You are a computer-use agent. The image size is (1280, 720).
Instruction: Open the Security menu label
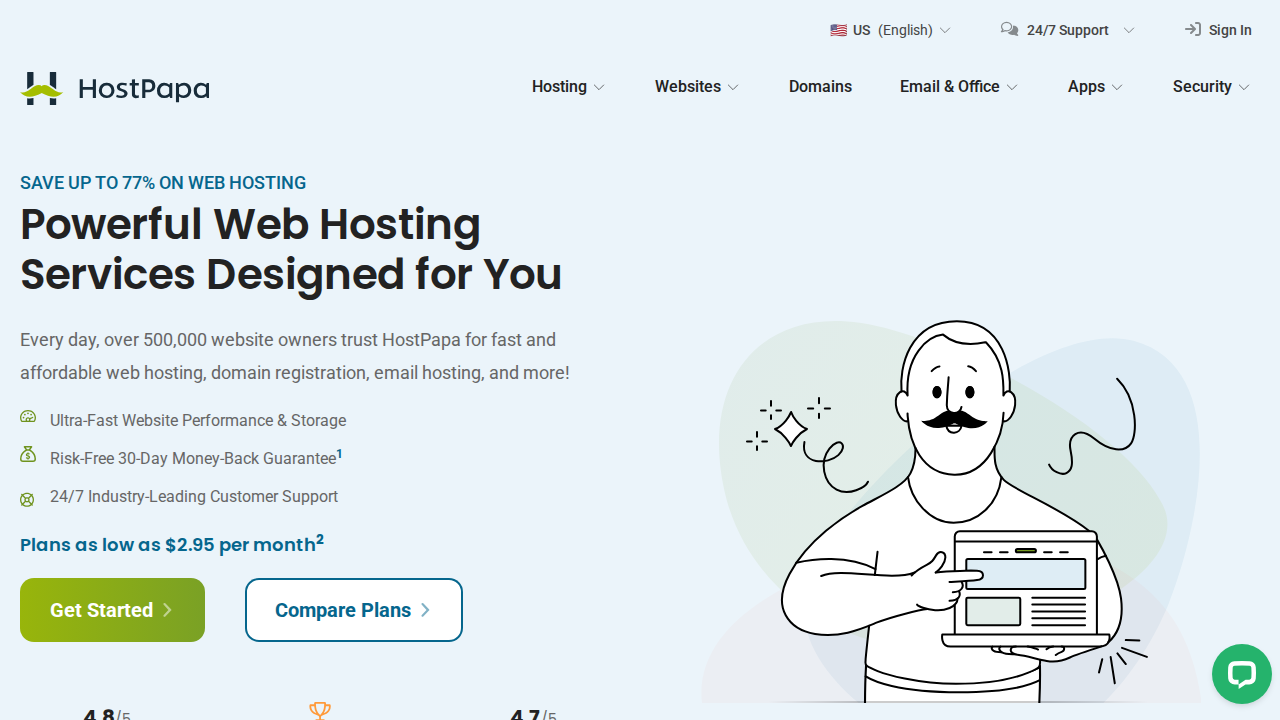point(1202,87)
